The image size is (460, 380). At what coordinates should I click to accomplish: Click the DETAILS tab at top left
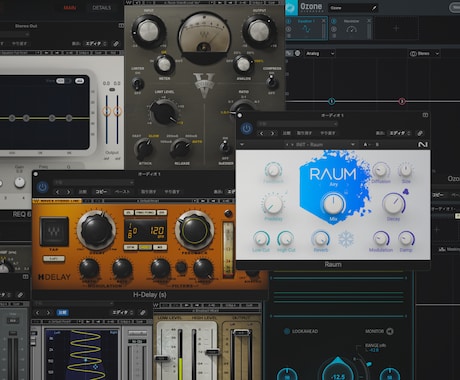[102, 8]
